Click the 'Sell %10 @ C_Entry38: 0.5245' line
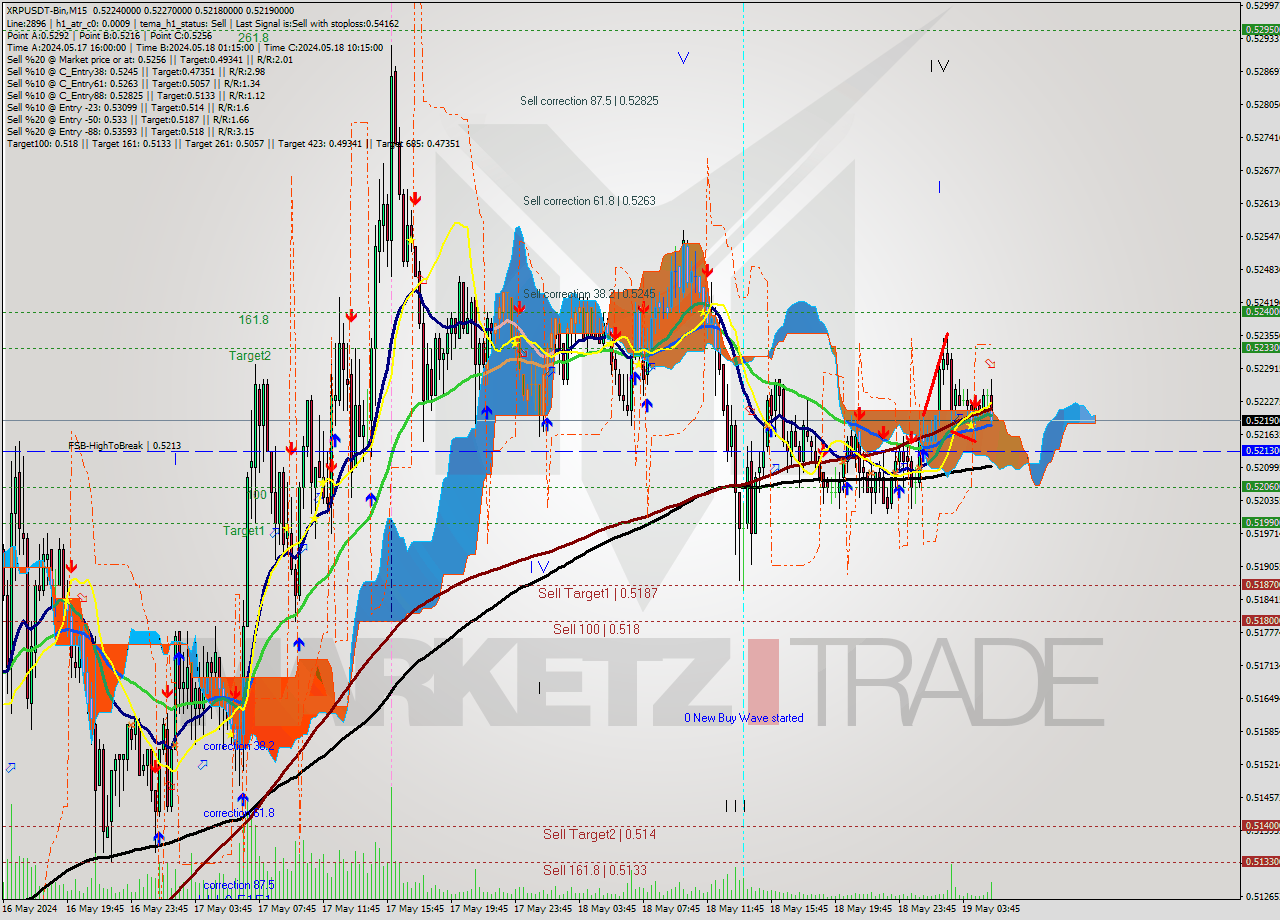Image resolution: width=1280 pixels, height=920 pixels. pos(135,71)
